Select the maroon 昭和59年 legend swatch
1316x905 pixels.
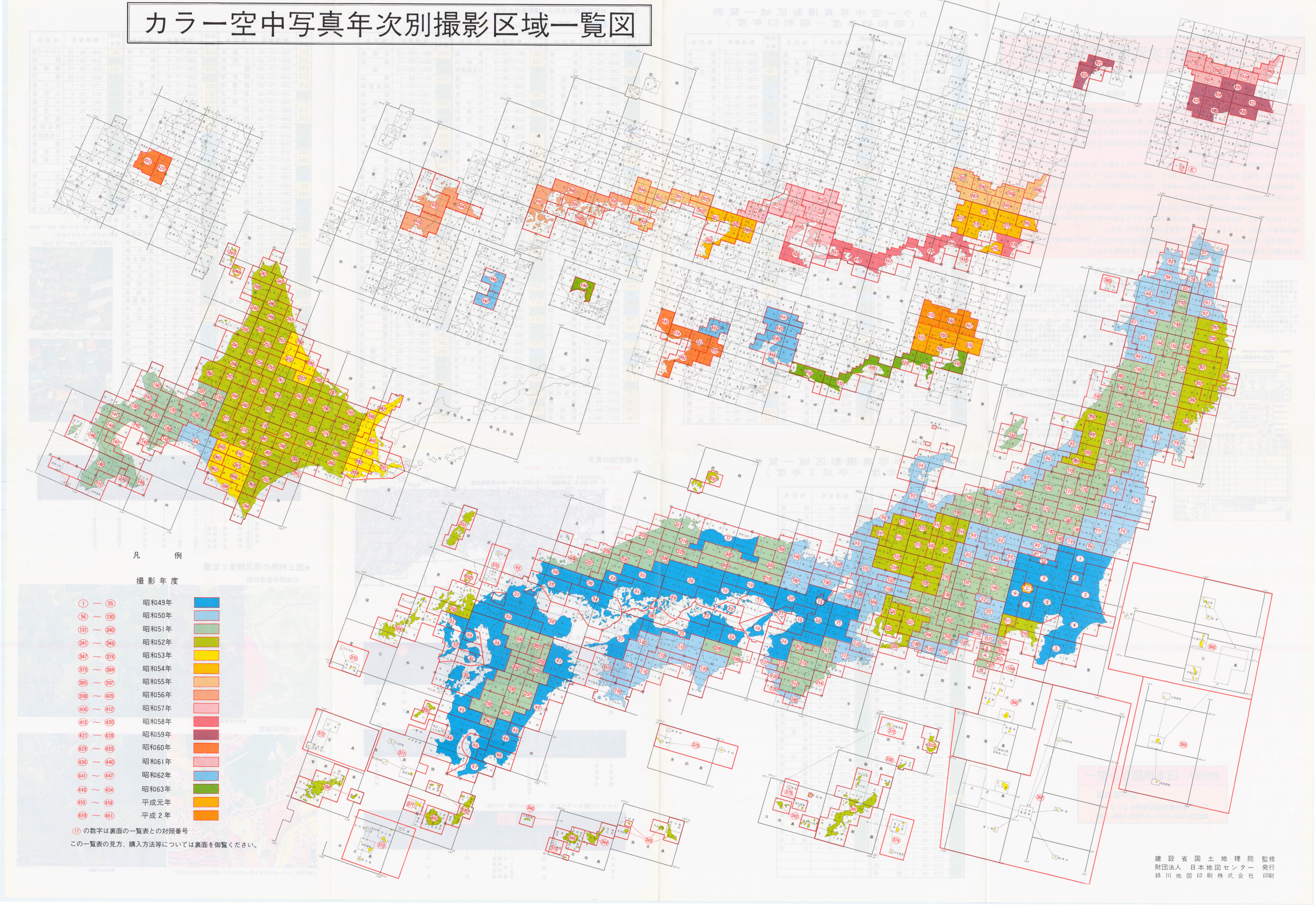(x=206, y=735)
